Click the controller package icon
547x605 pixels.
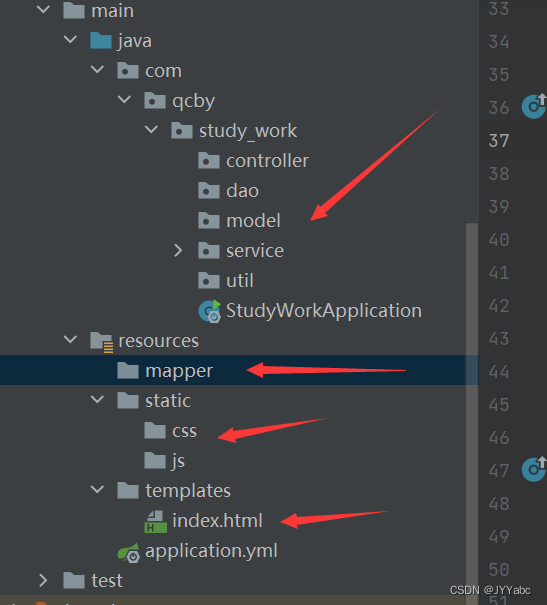[x=209, y=161]
